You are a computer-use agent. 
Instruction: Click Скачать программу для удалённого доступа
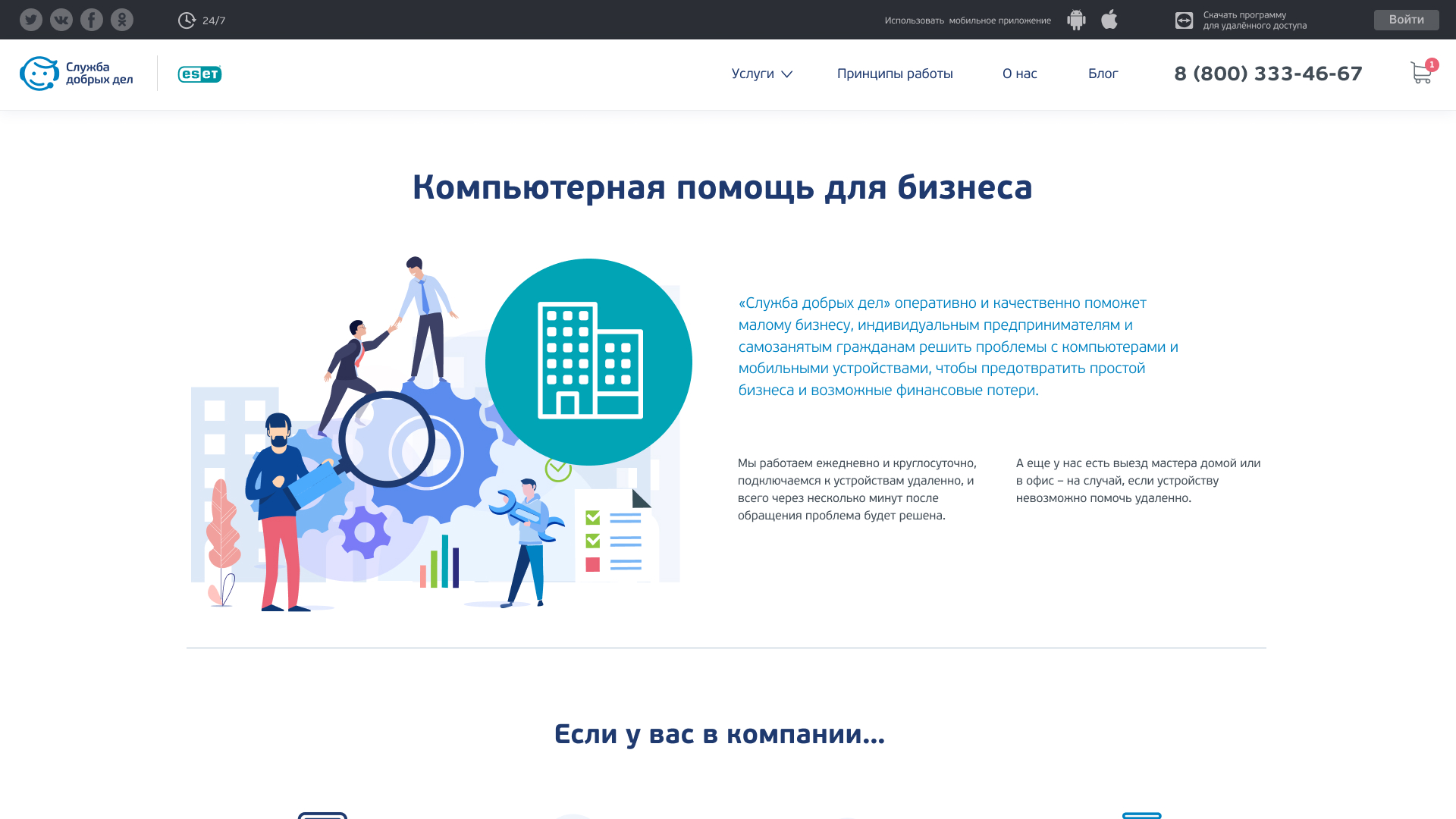pyautogui.click(x=1254, y=20)
